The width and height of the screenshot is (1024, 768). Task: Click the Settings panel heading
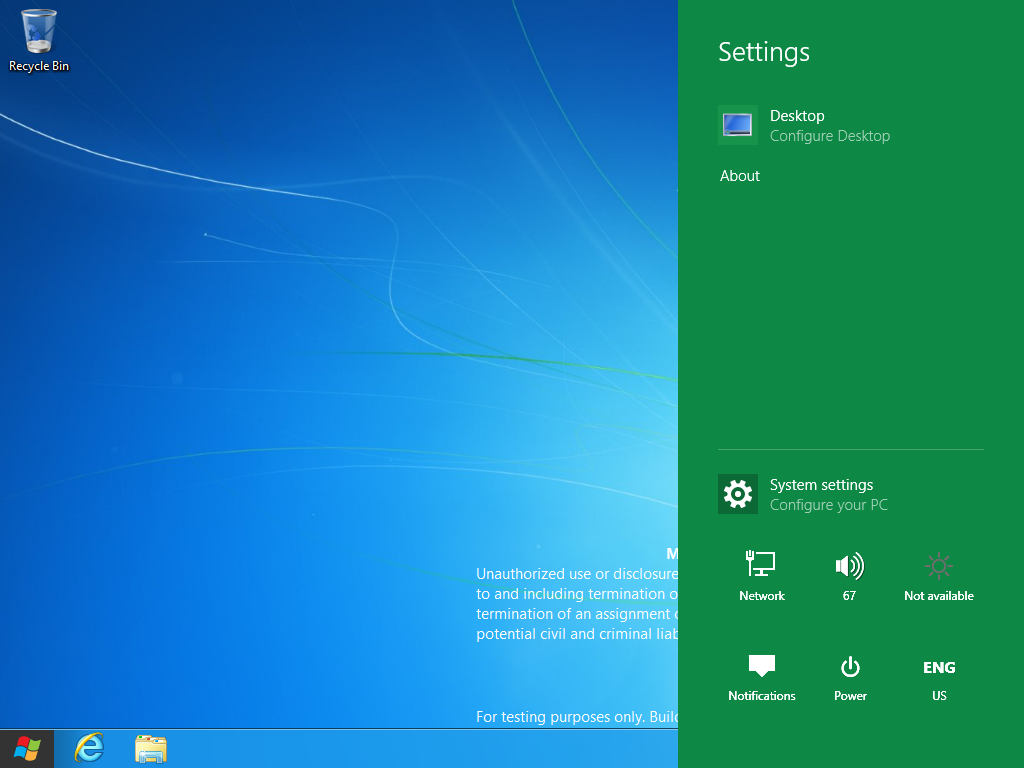click(x=764, y=52)
